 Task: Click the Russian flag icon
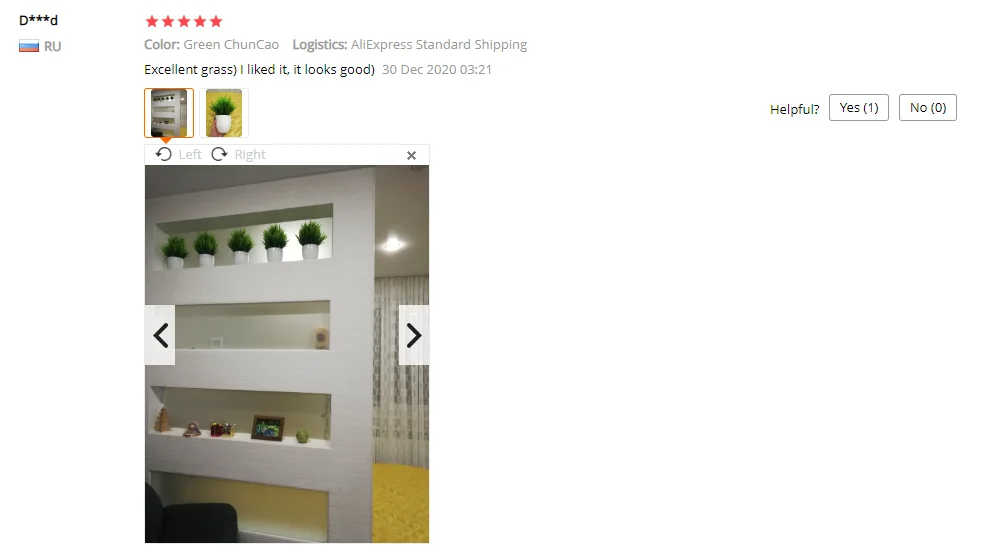[29, 46]
